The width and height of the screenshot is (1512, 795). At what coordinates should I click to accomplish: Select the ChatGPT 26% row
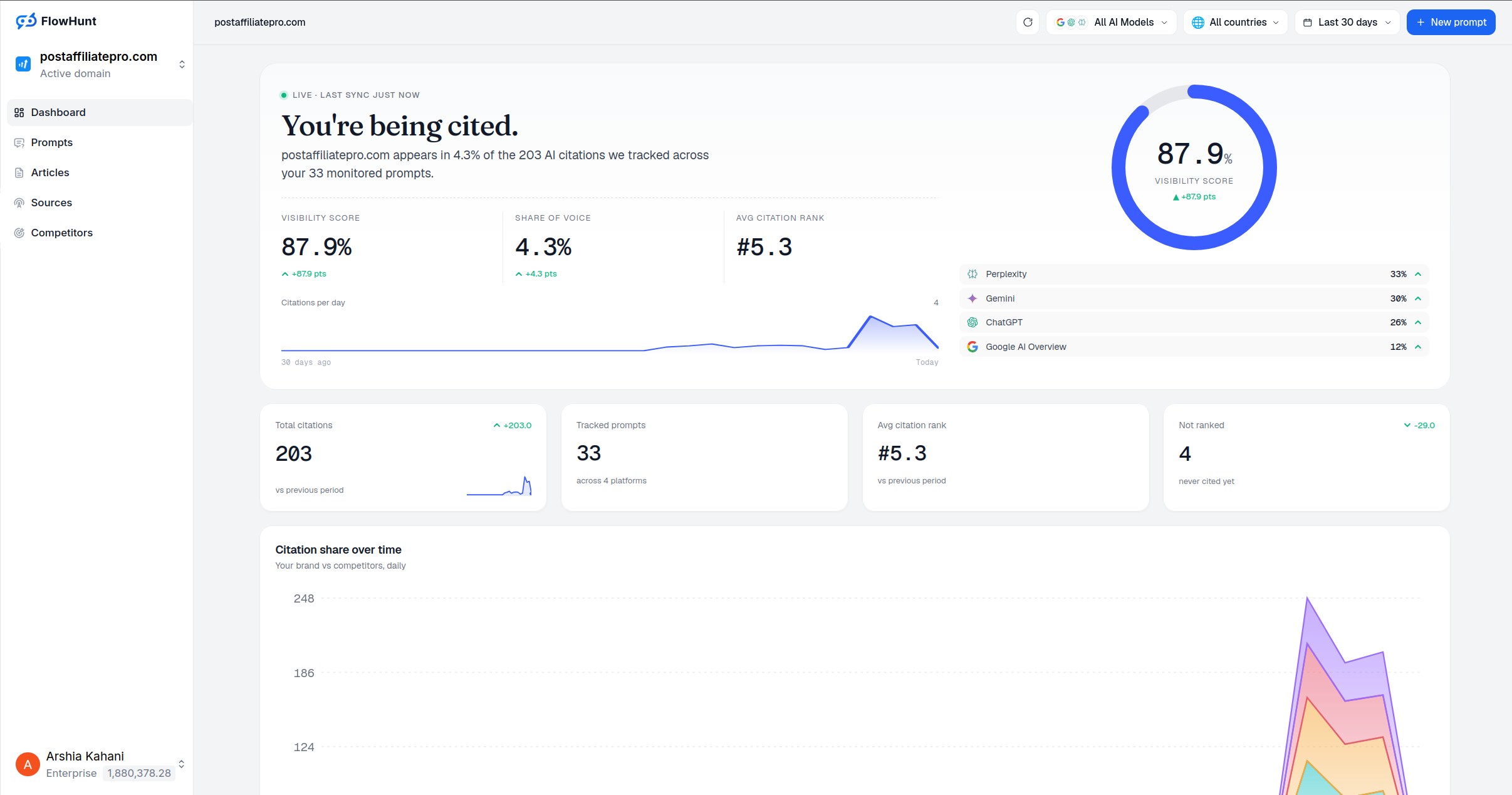coord(1194,322)
